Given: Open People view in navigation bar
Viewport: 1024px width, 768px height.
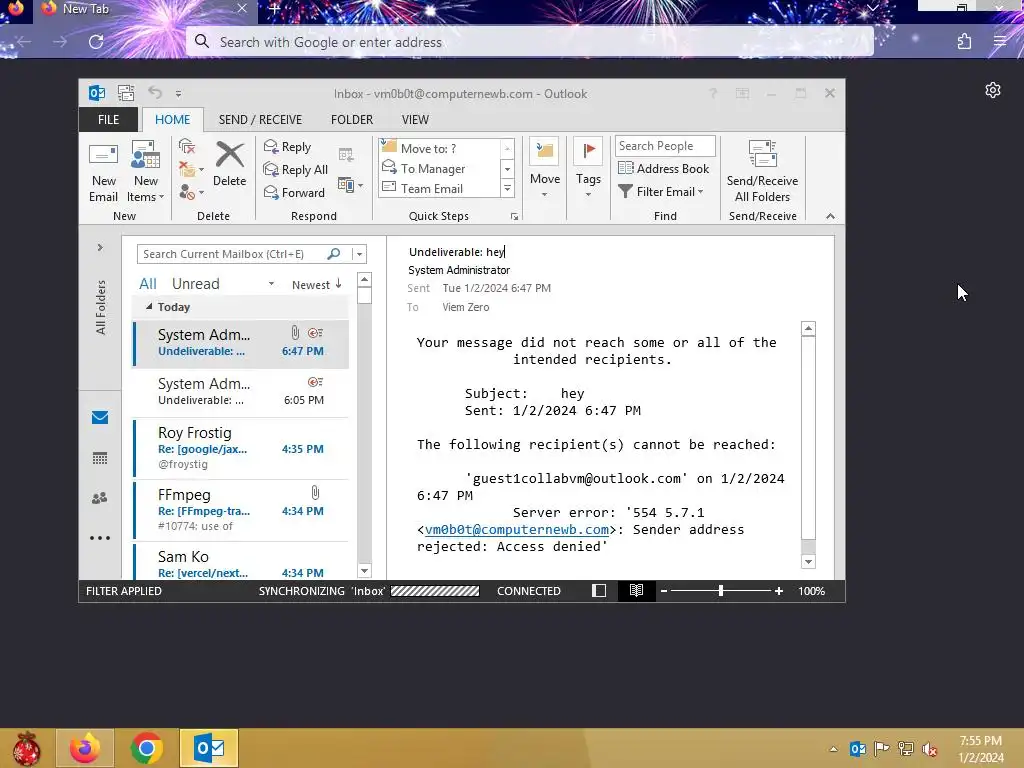Looking at the screenshot, I should 100,498.
